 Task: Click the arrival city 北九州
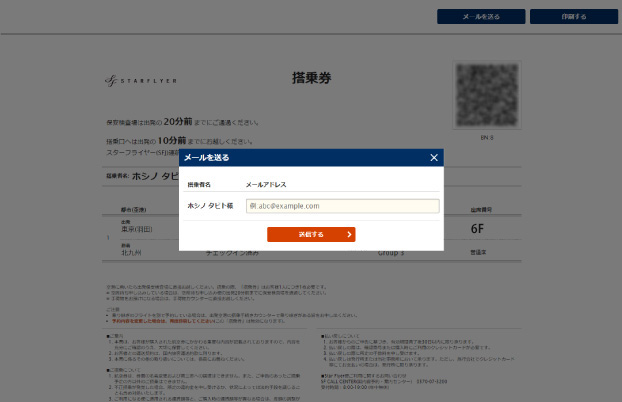pos(118,252)
